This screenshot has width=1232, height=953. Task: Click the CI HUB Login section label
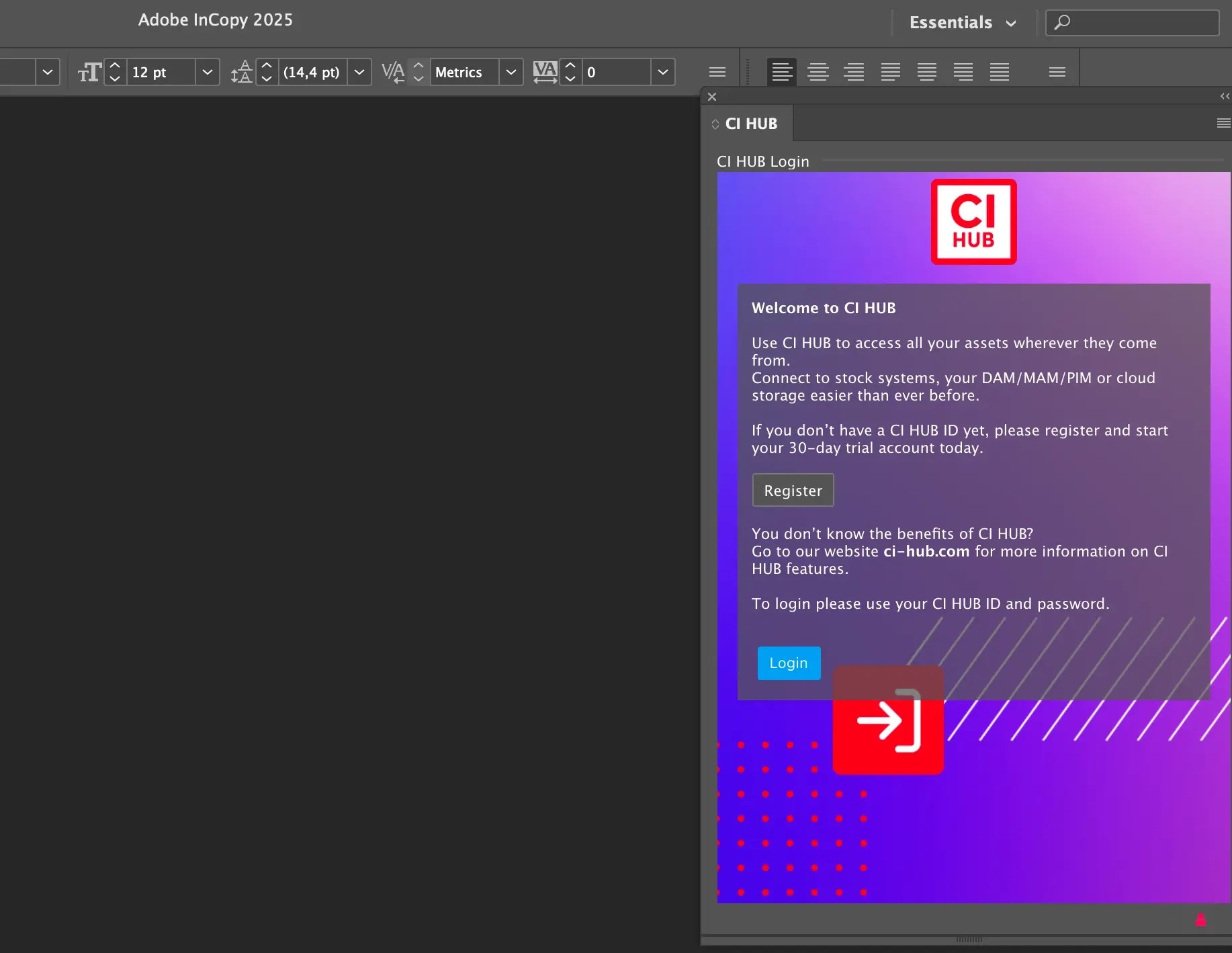[x=763, y=161]
